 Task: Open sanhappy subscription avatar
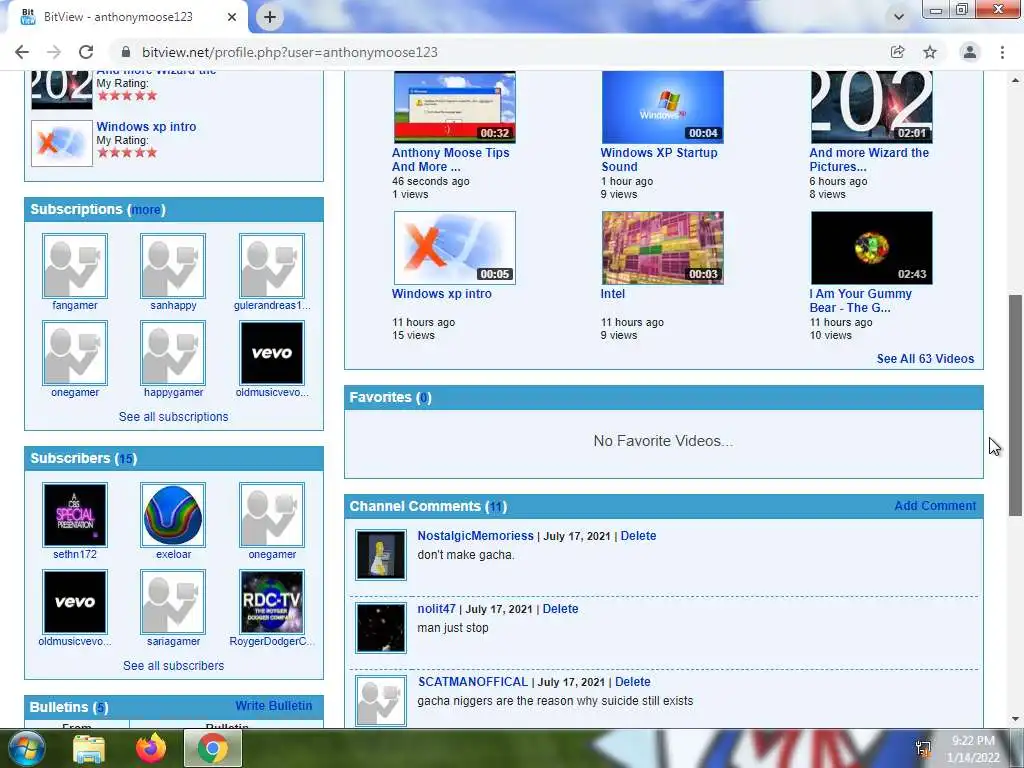tap(173, 266)
